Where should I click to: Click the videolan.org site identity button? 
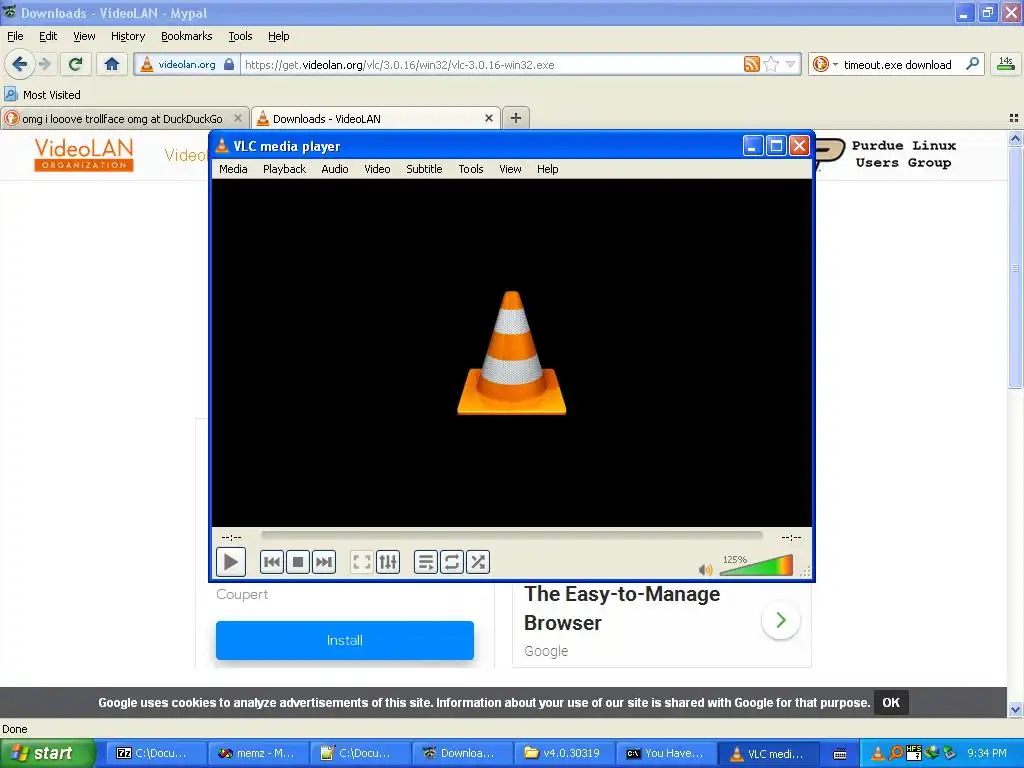coord(187,65)
